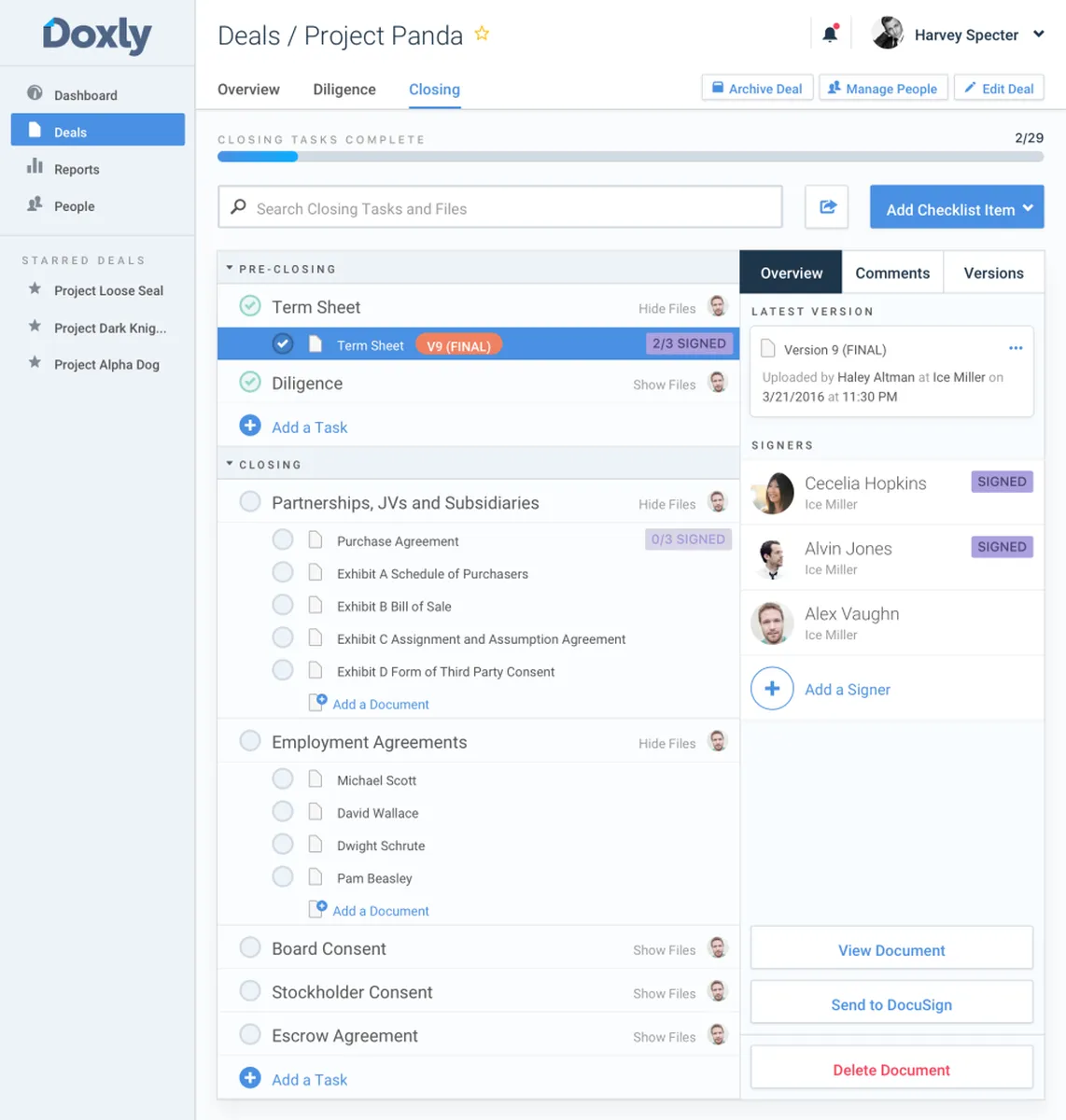
Task: Check the Exhibit B Bill of Sale circle
Action: pyautogui.click(x=283, y=605)
